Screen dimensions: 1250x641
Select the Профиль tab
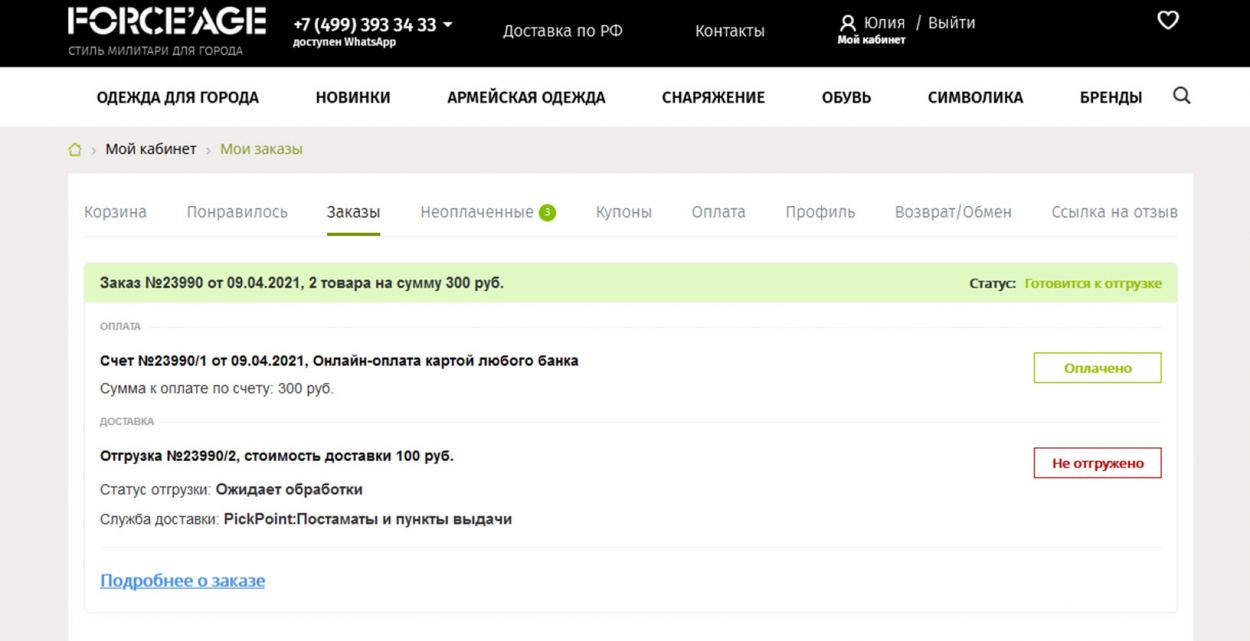820,212
